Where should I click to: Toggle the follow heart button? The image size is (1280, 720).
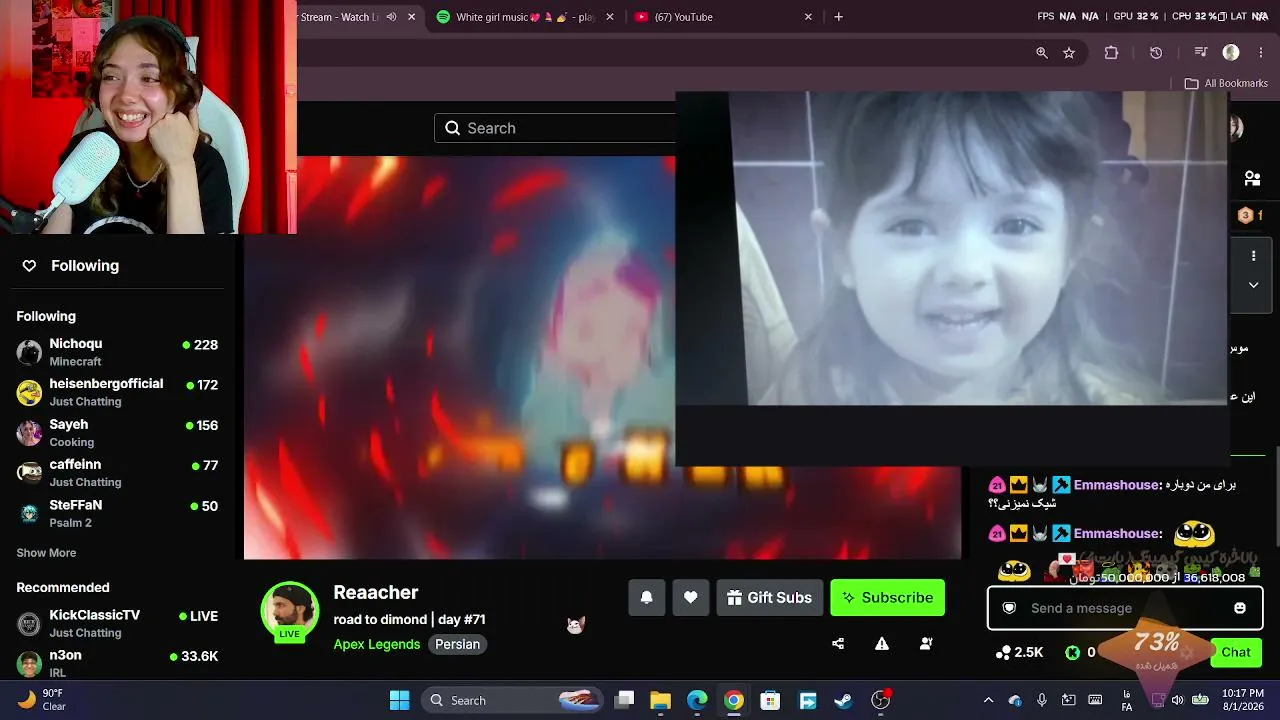click(691, 598)
